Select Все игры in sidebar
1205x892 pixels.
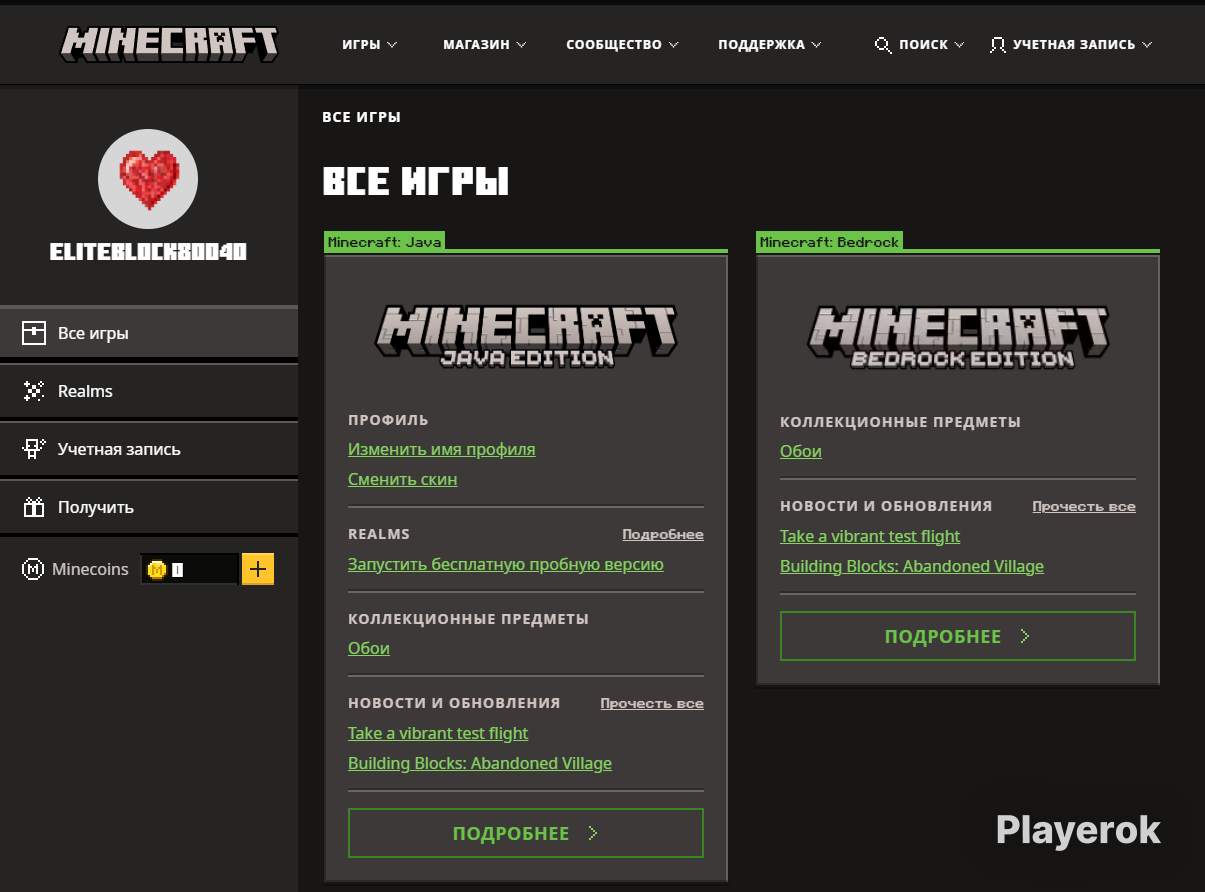pyautogui.click(x=149, y=333)
